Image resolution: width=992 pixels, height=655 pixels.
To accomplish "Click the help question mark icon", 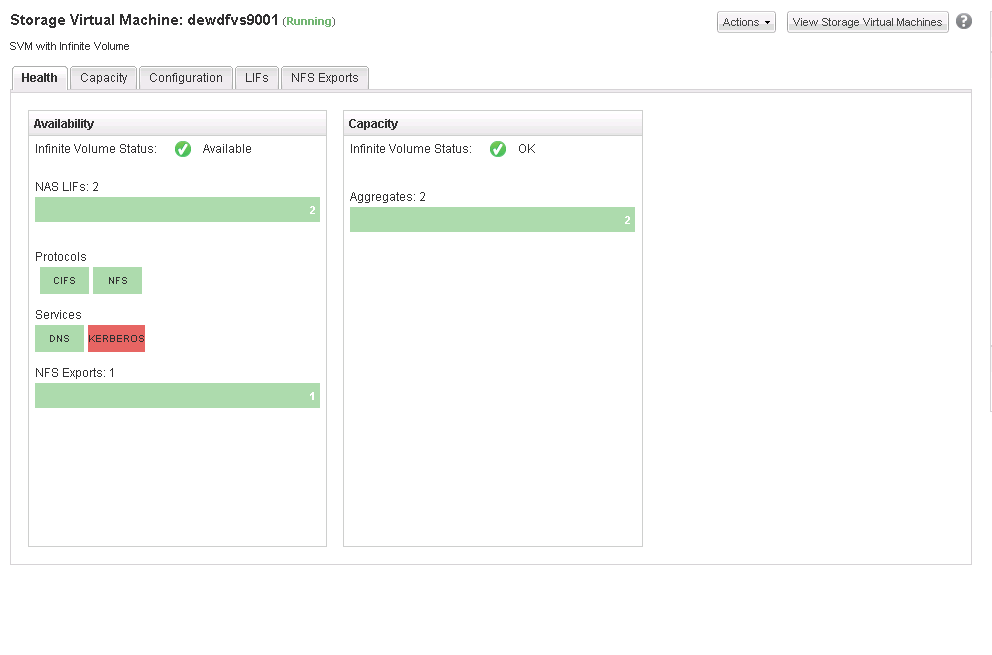I will click(964, 21).
